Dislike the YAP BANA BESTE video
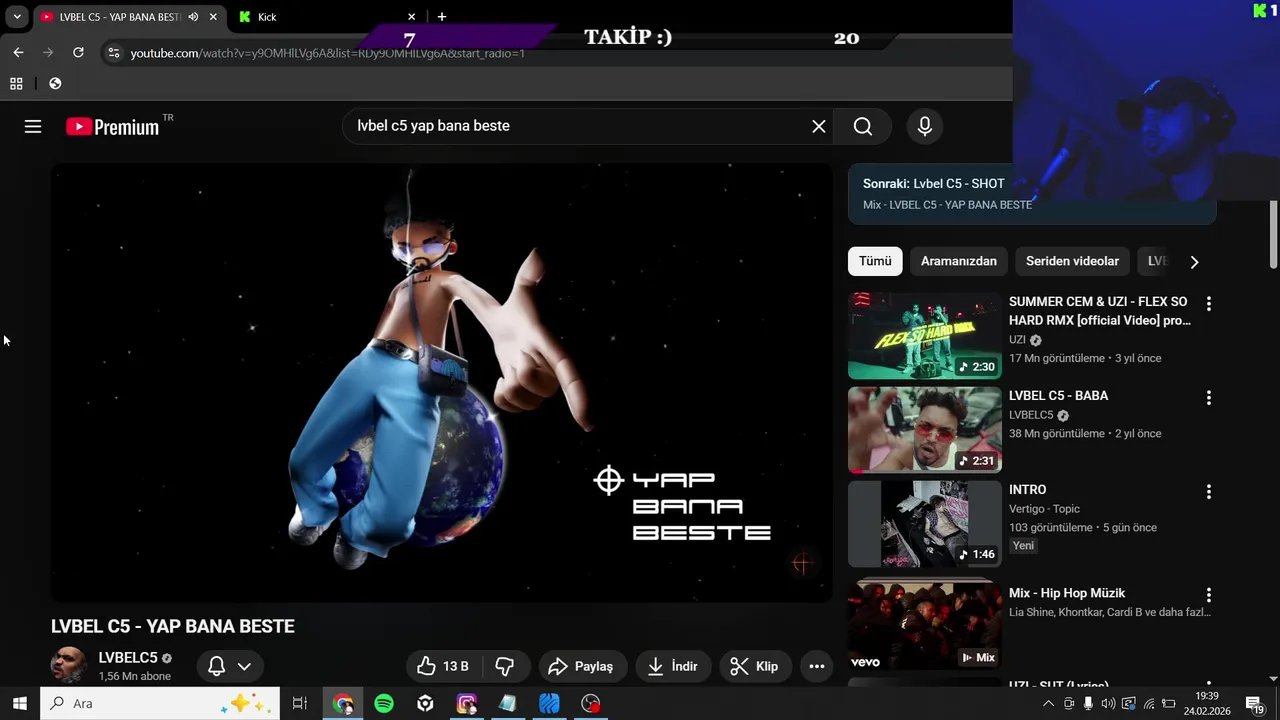This screenshot has width=1280, height=720. click(505, 666)
